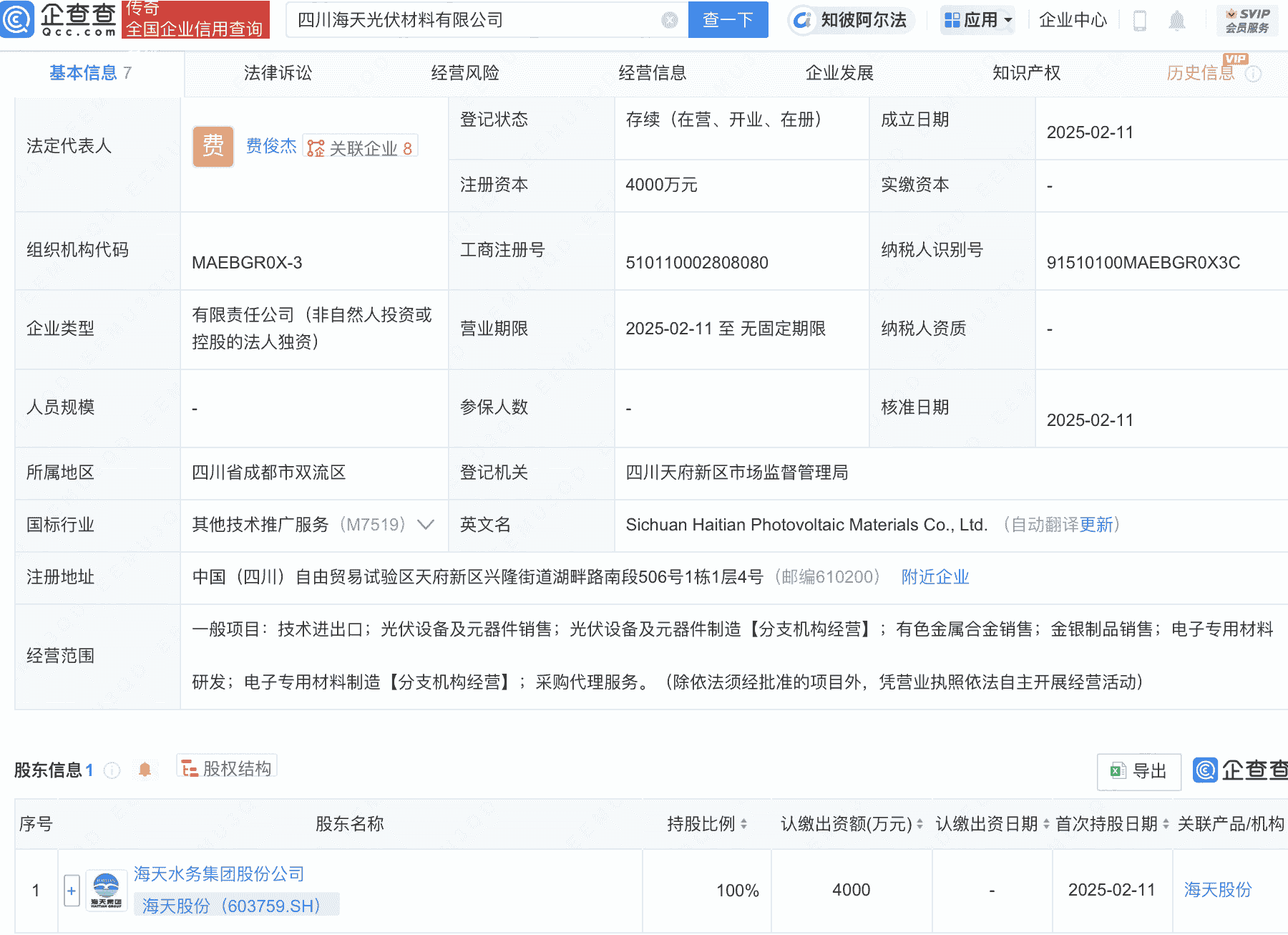Viewport: 1288px width, 935px height.
Task: Click the info icon next to 股东信息
Action: point(111,771)
